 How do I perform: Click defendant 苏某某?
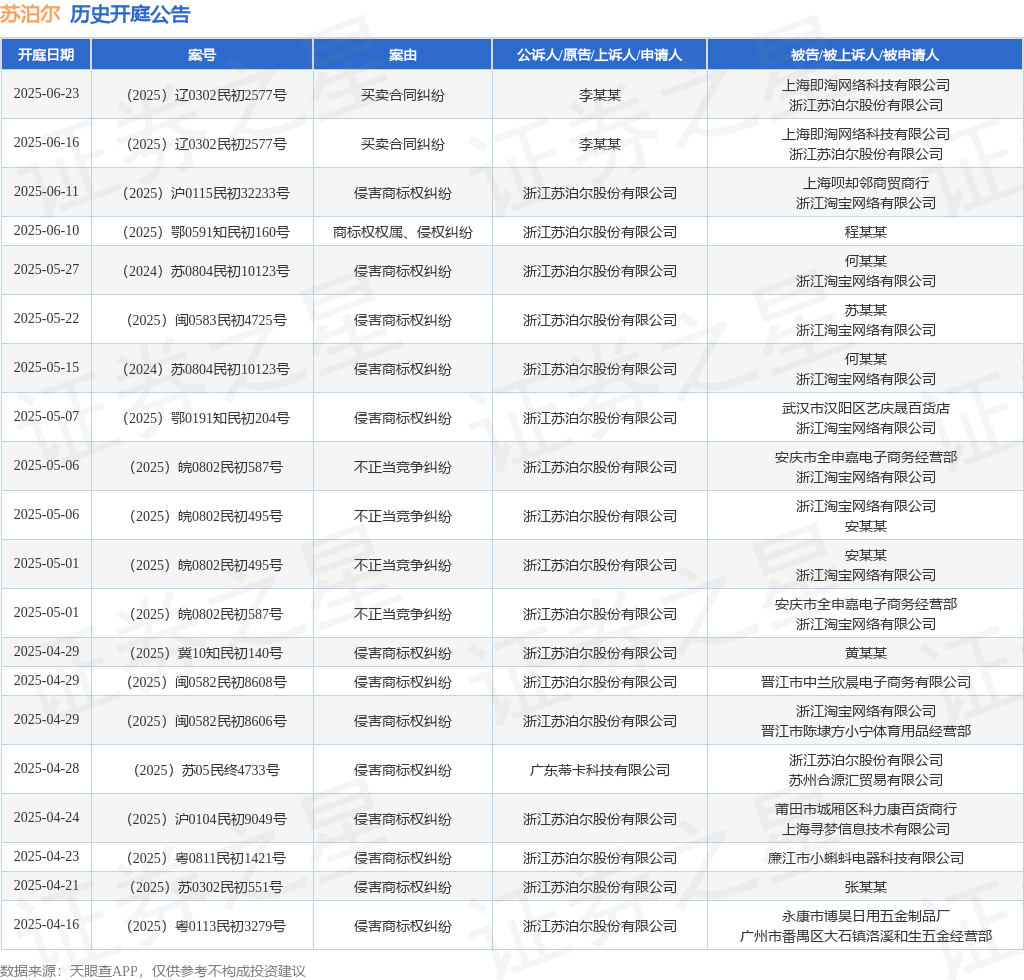865,310
